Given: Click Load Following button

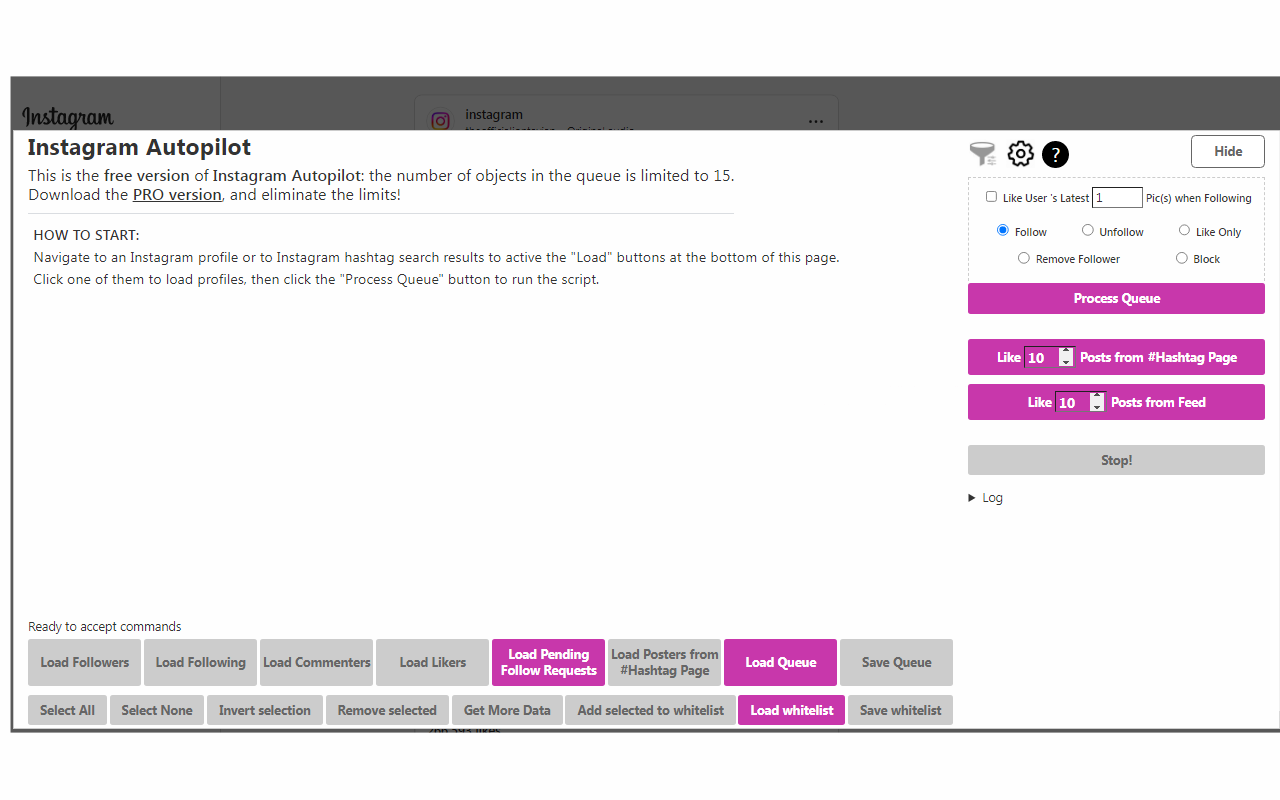Looking at the screenshot, I should (200, 662).
